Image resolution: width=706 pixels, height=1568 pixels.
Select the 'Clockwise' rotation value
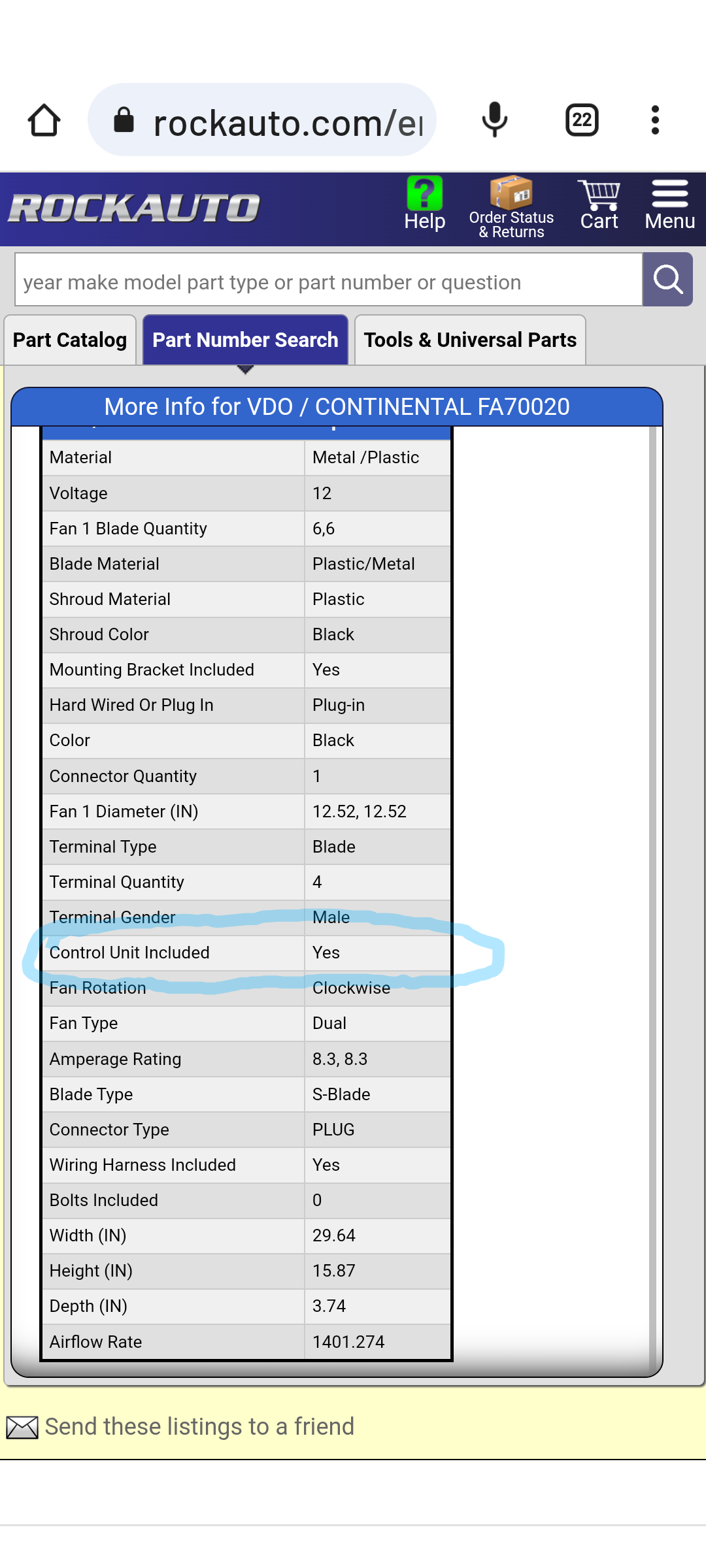coord(351,988)
